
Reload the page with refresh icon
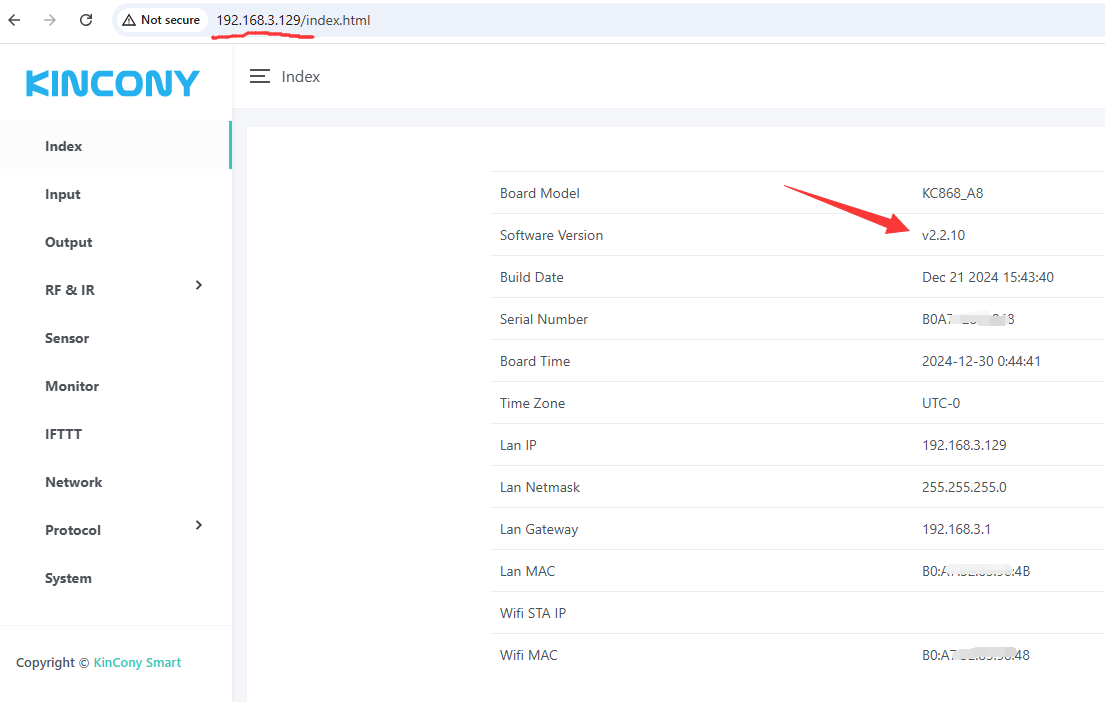pyautogui.click(x=86, y=20)
